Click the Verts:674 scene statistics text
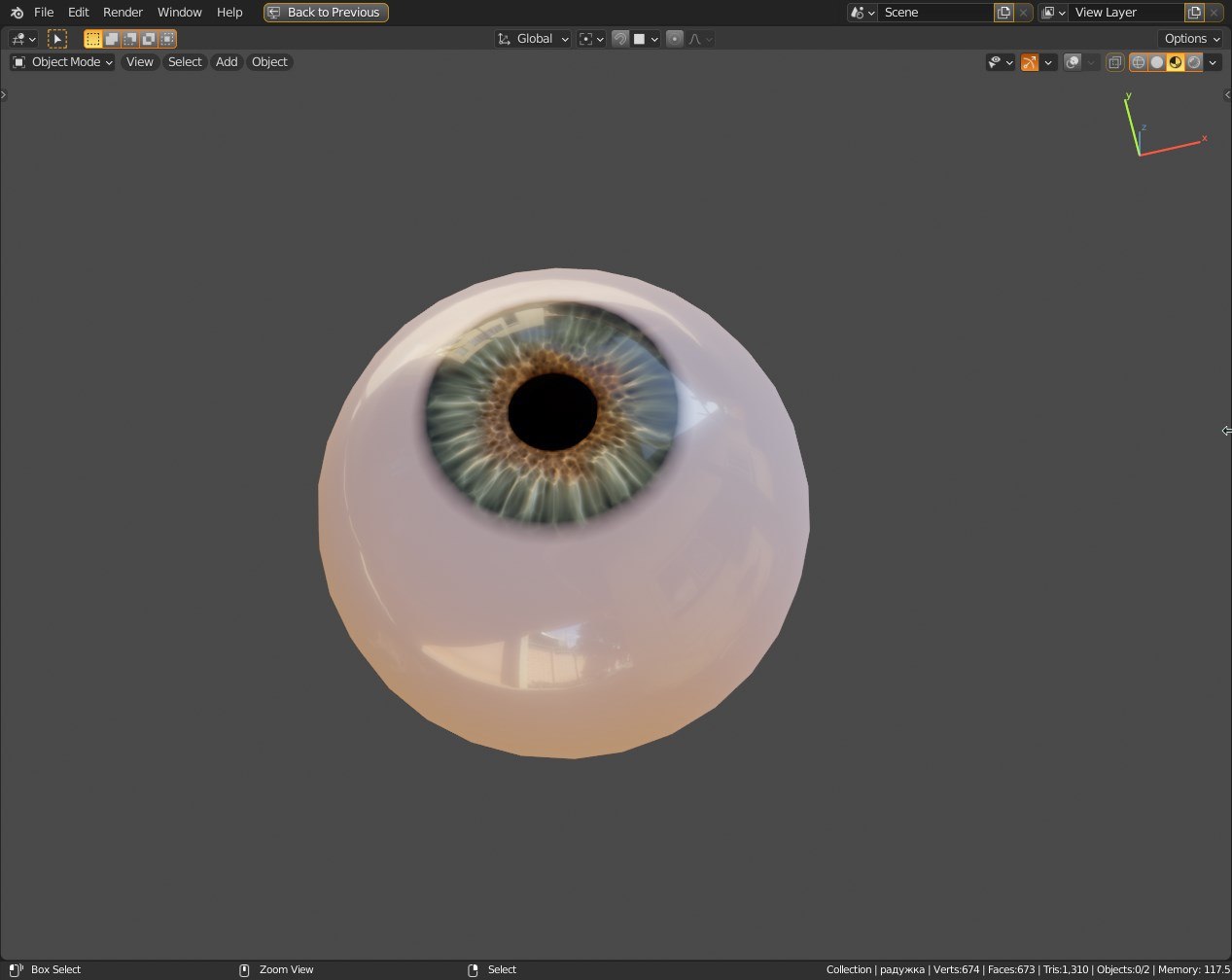 (x=956, y=969)
